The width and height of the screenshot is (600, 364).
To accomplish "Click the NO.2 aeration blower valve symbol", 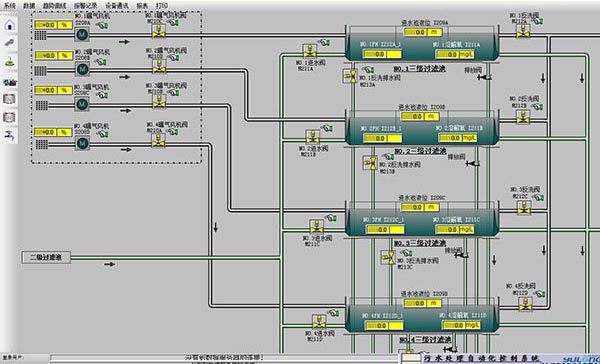I will point(159,67).
